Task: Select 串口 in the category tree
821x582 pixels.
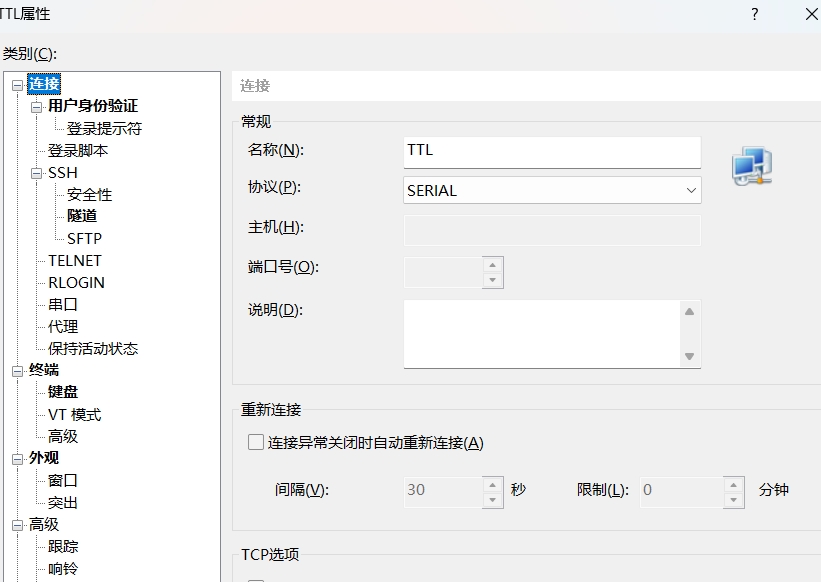Action: (x=63, y=305)
